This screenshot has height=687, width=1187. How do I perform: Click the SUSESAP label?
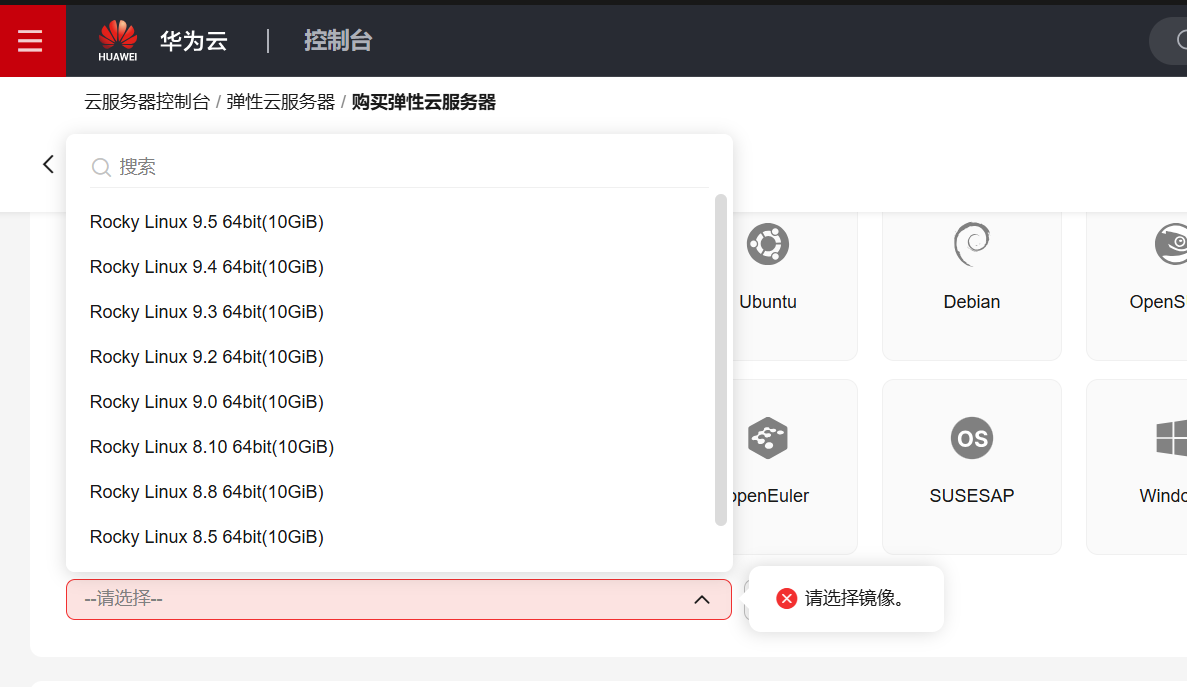pyautogui.click(x=972, y=496)
